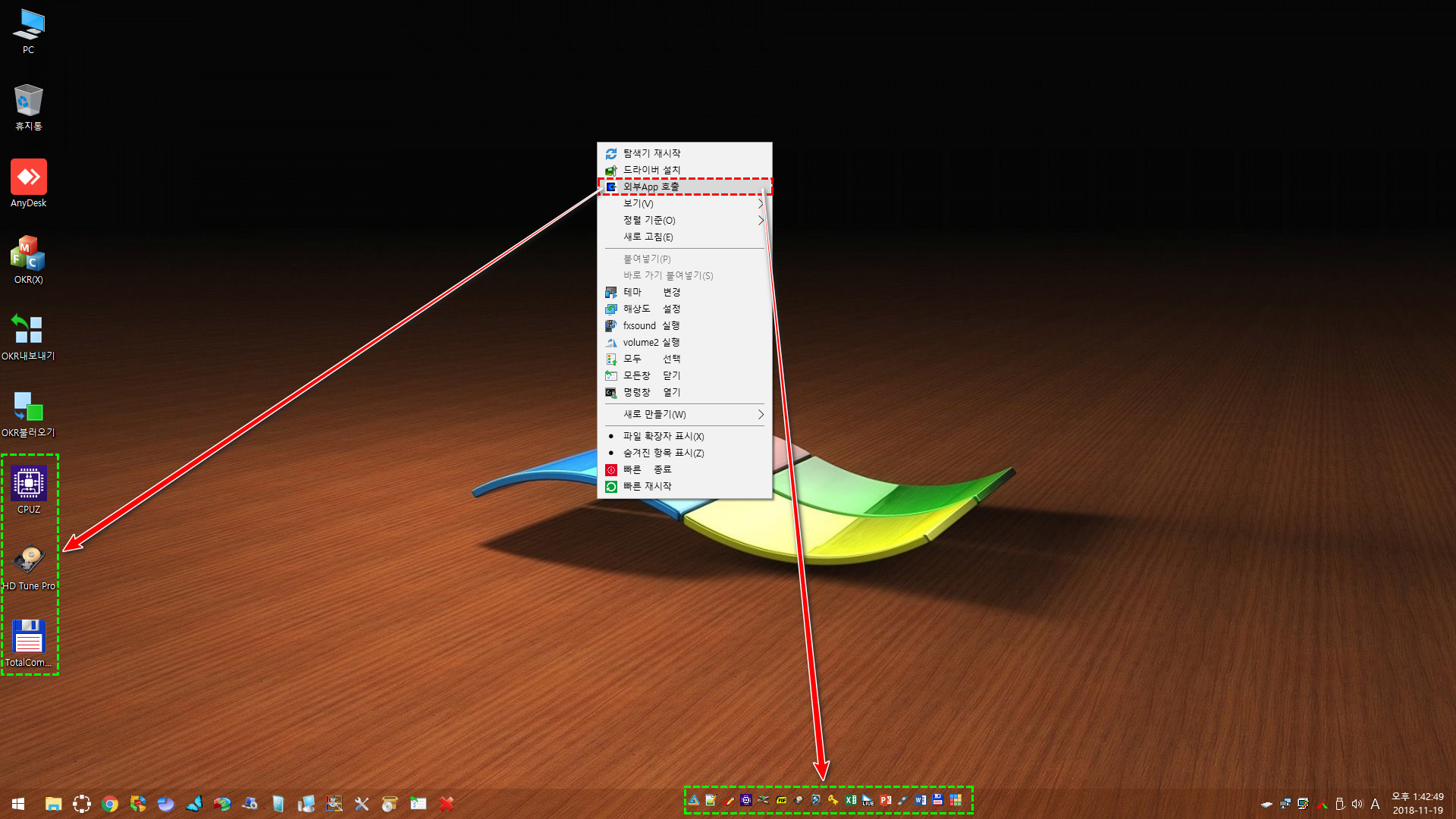
Task: Toggle 숨겨진 항목 표시(Z) option
Action: (685, 453)
